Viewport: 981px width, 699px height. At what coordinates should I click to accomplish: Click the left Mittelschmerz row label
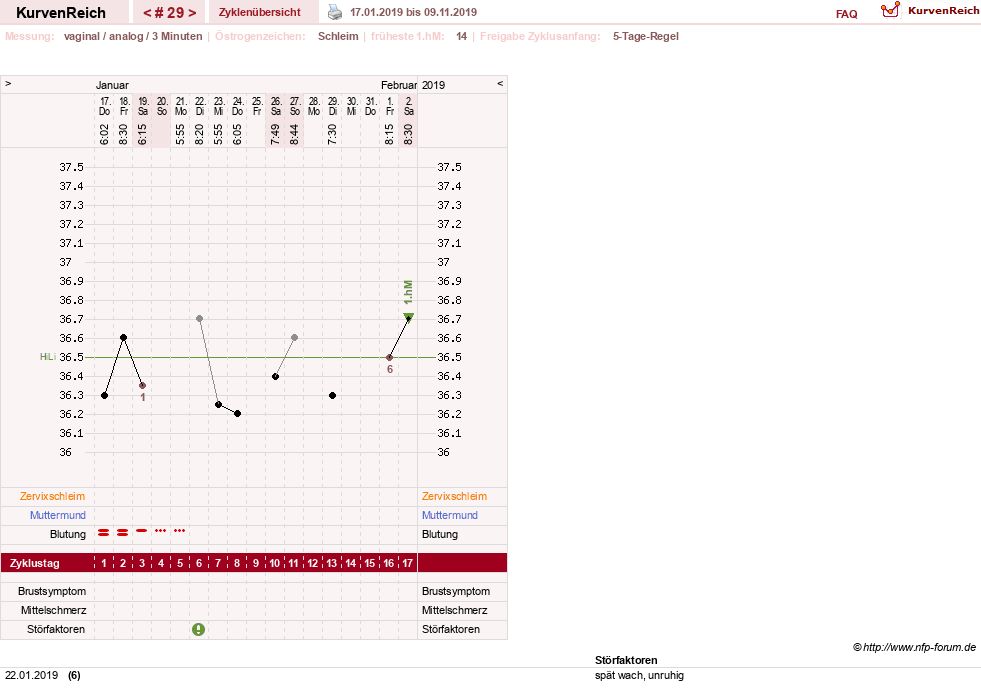click(53, 610)
